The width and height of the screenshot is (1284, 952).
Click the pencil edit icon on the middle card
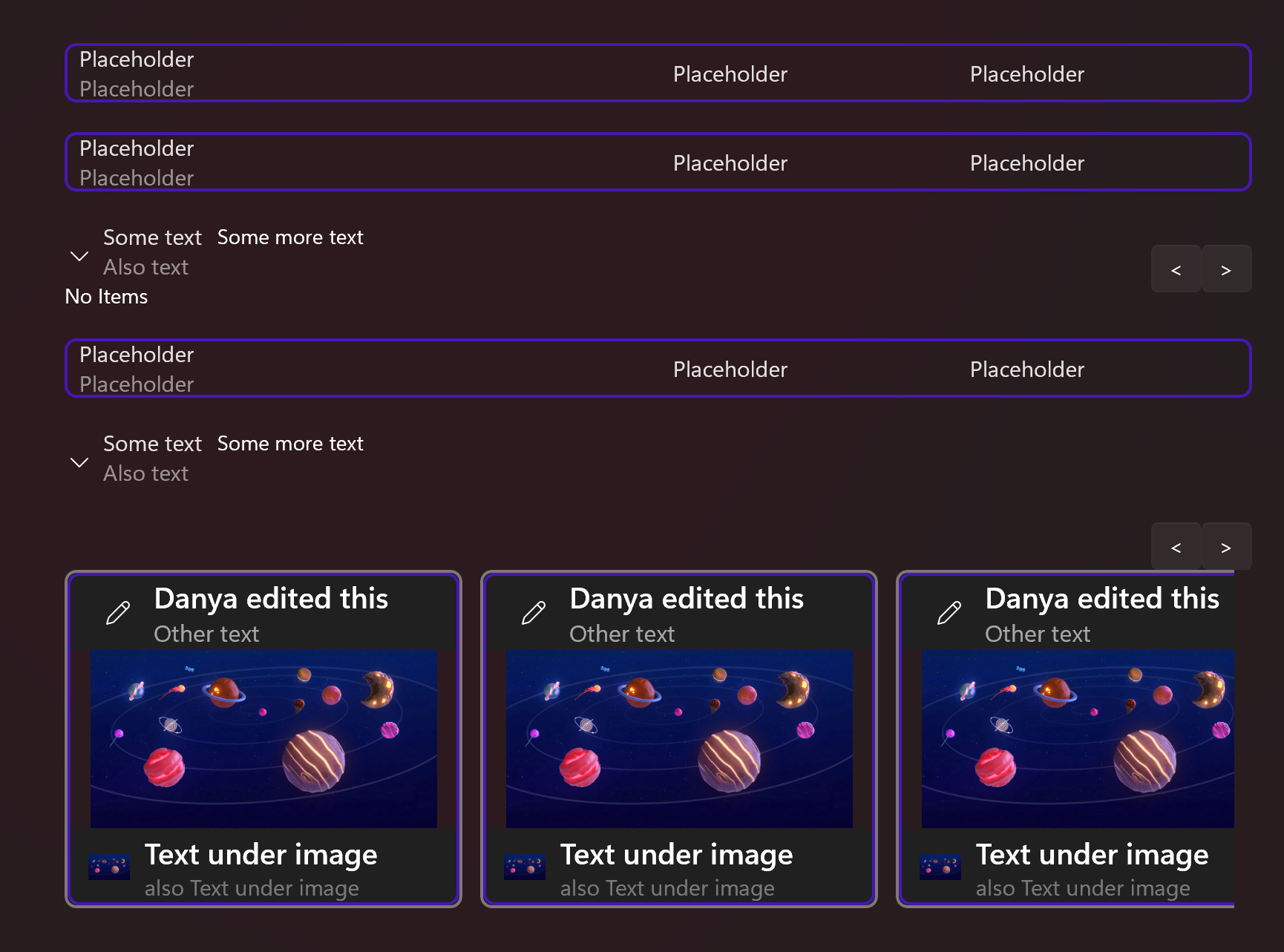click(x=534, y=614)
